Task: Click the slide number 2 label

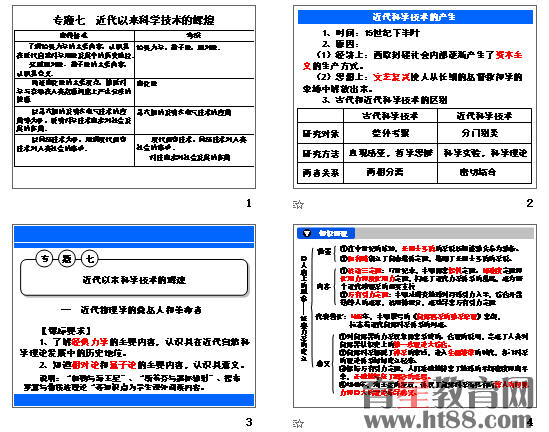Action: [x=530, y=203]
